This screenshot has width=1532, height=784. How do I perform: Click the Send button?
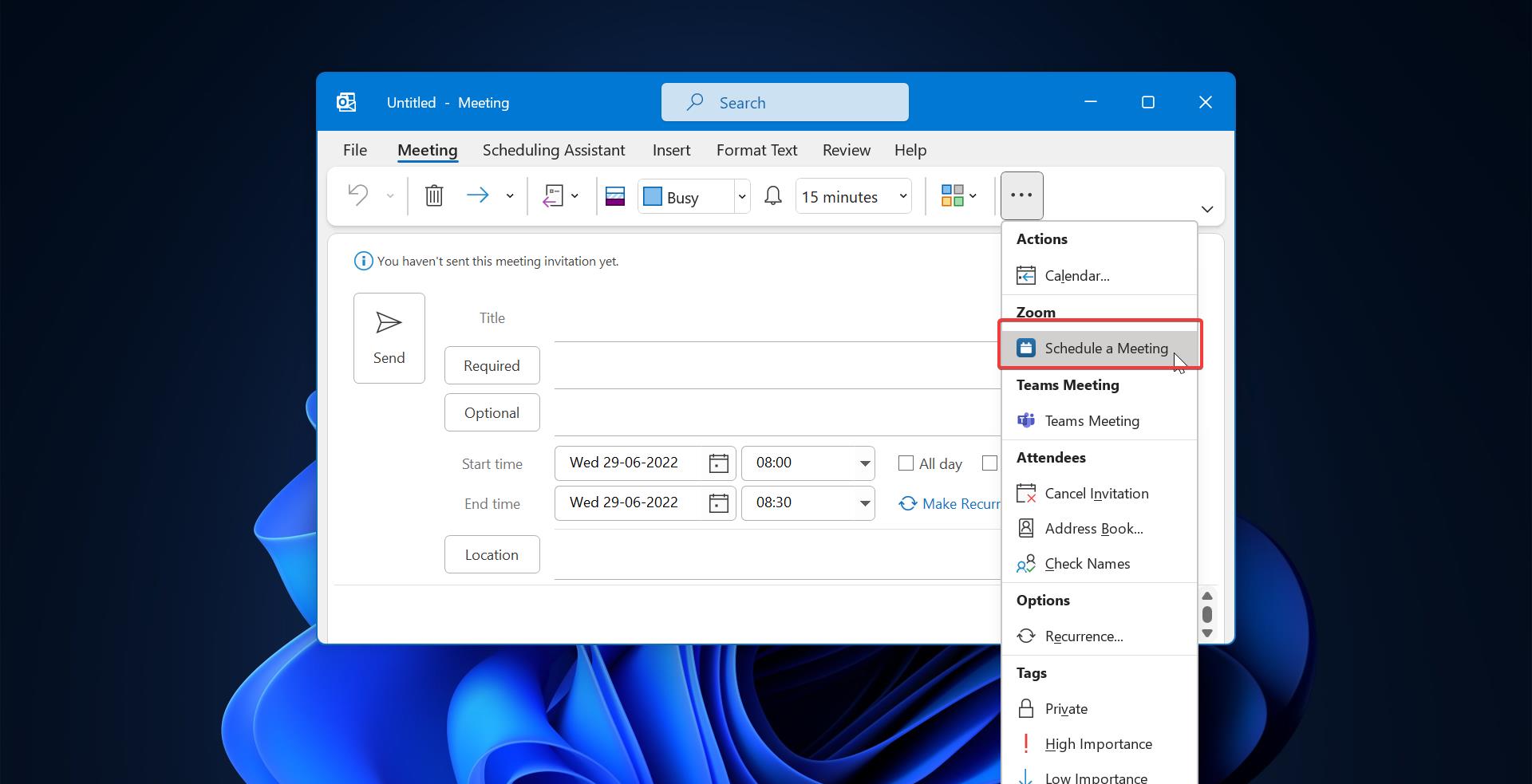tap(389, 338)
